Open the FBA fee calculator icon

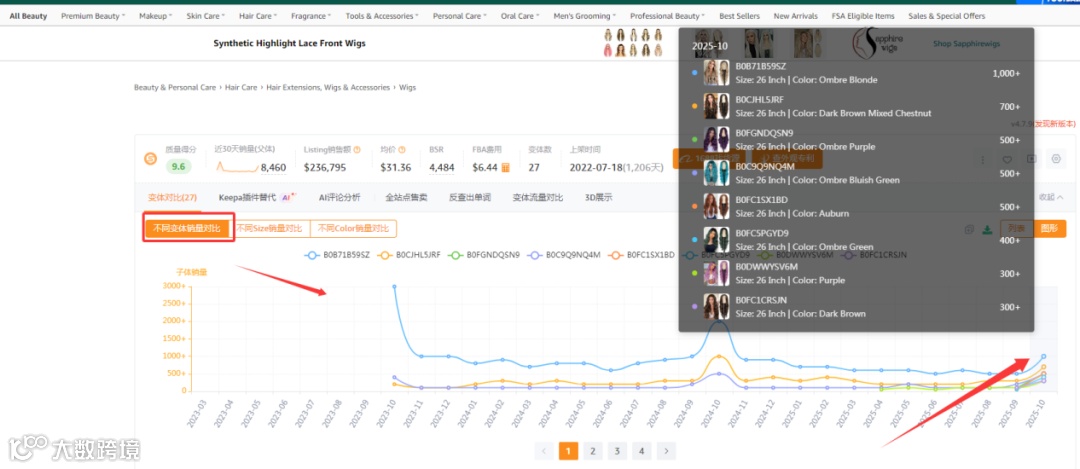pos(506,167)
